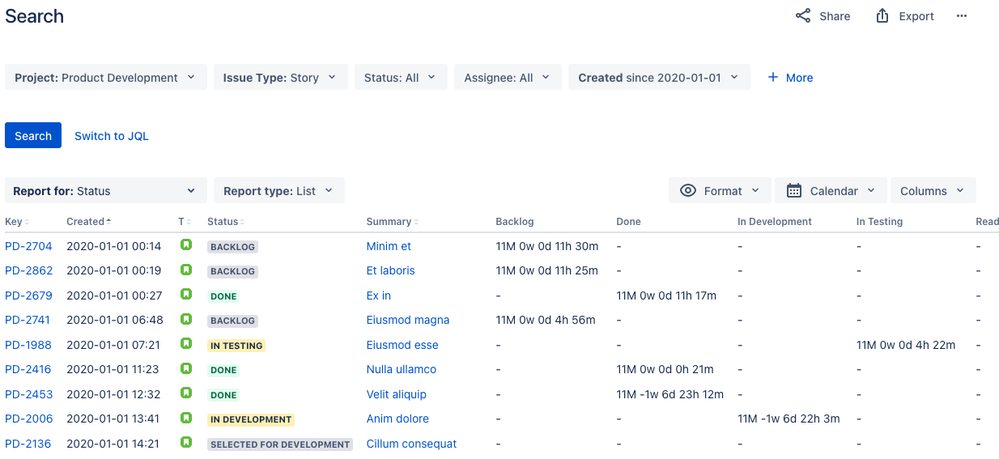This screenshot has width=999, height=459.
Task: Open the Eiusmod magna summary link
Action: [408, 320]
